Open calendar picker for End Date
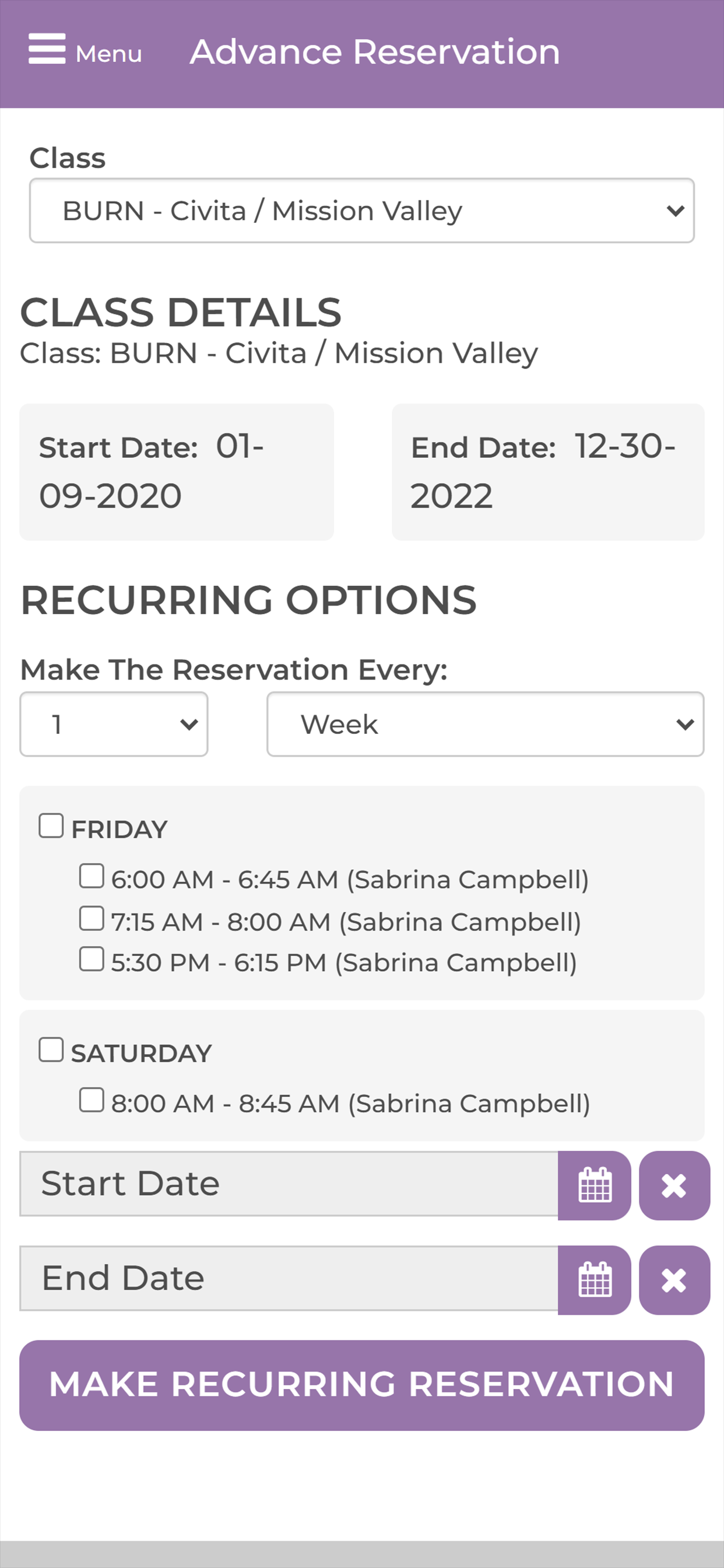Screen dimensions: 724x1568 [x=595, y=1279]
